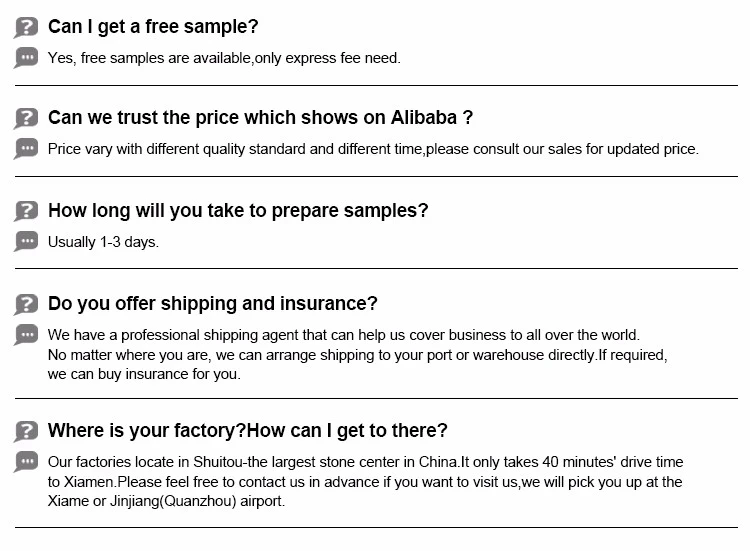Select 'Can we trust the price' question heading

[260, 118]
